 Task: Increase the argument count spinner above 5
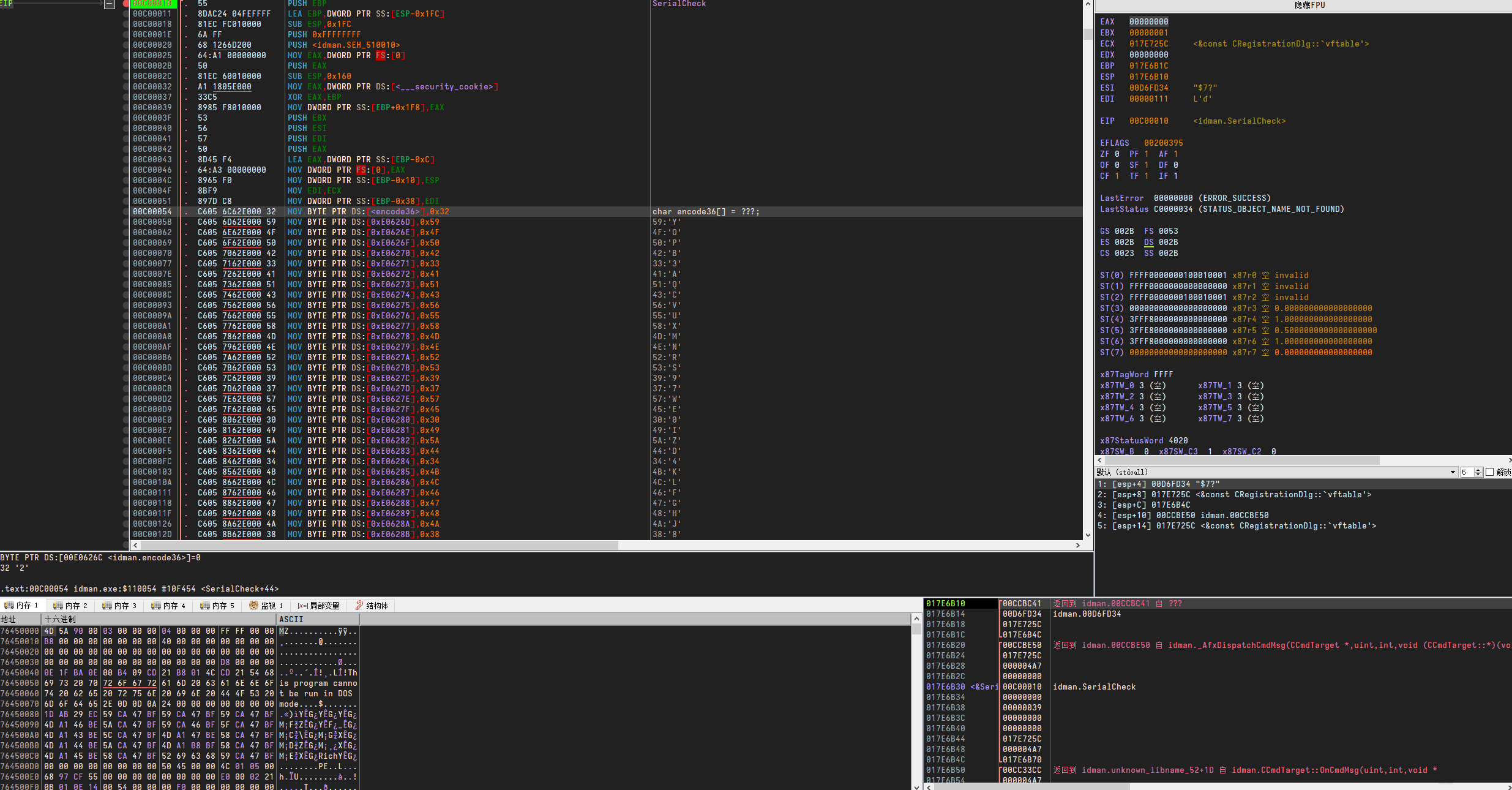pos(1478,470)
